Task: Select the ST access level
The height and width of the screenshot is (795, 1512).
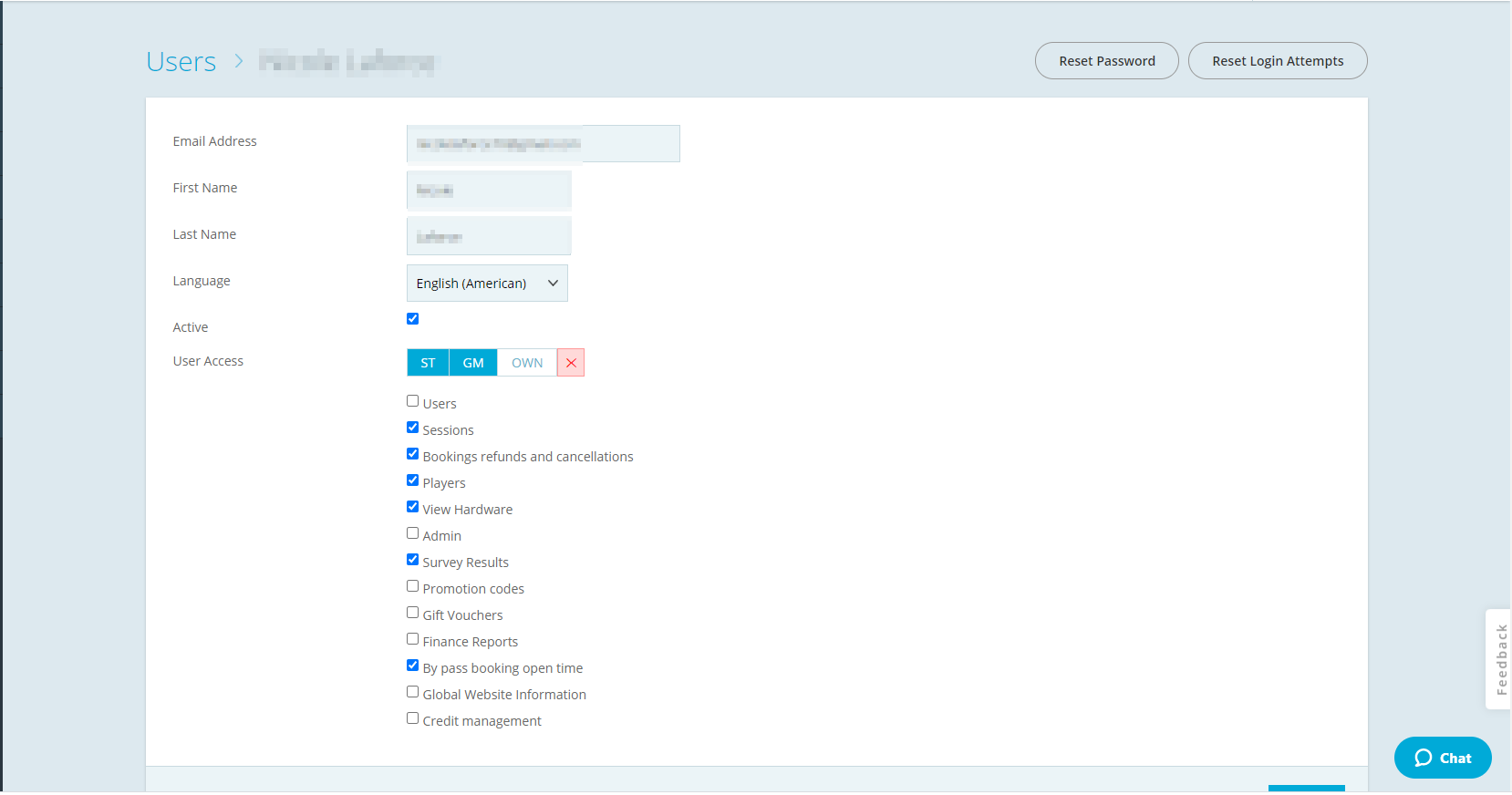Action: tap(428, 363)
